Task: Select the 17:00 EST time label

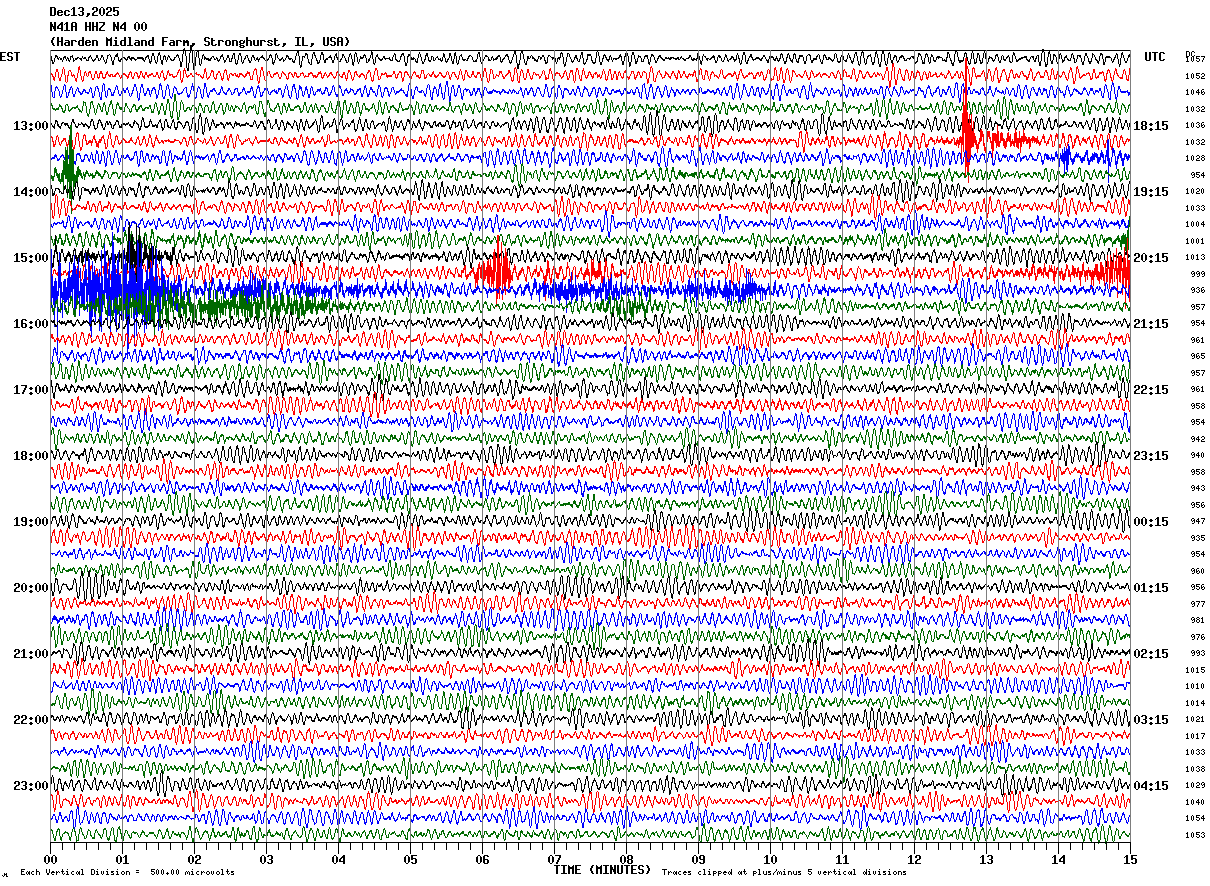Action: 30,390
